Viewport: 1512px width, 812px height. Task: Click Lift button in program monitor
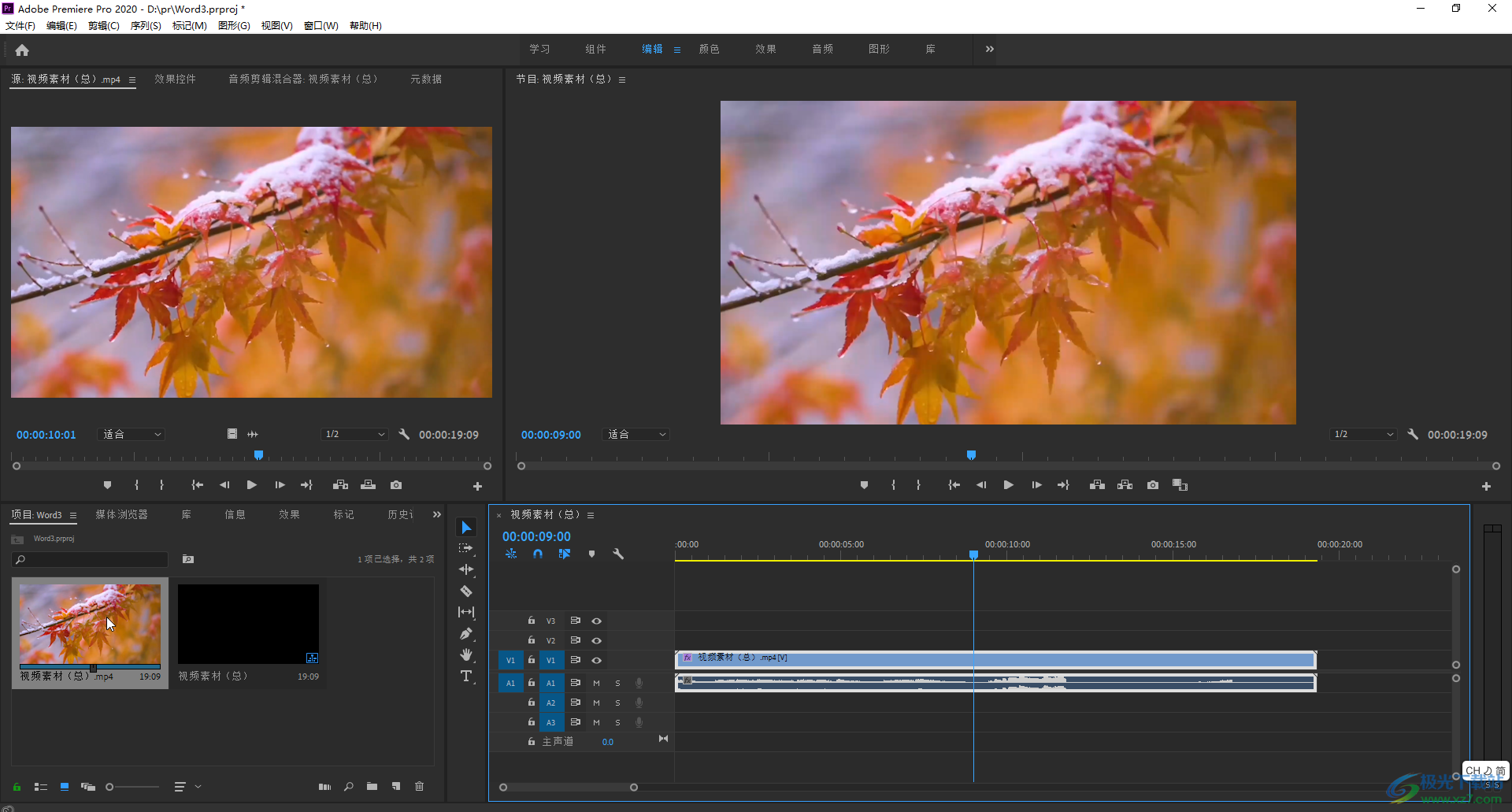click(x=1097, y=485)
